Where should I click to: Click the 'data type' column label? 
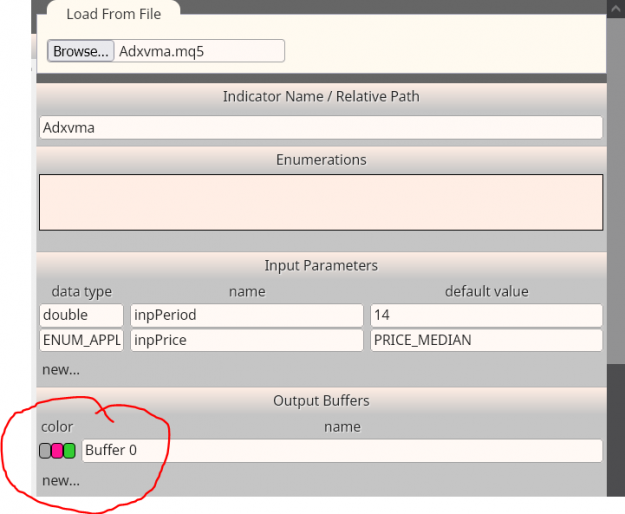click(x=82, y=292)
